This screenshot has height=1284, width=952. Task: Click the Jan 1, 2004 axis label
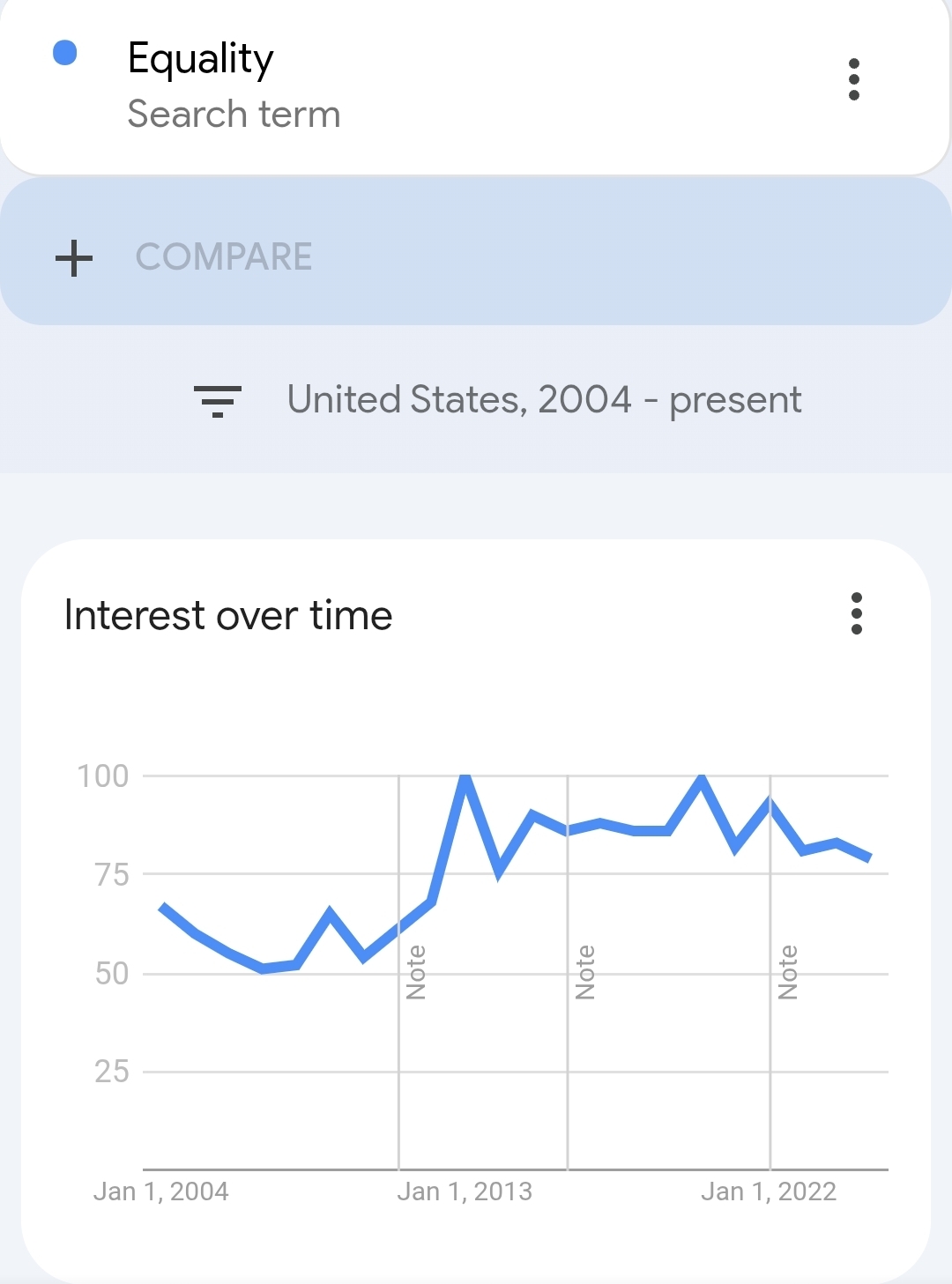161,1191
